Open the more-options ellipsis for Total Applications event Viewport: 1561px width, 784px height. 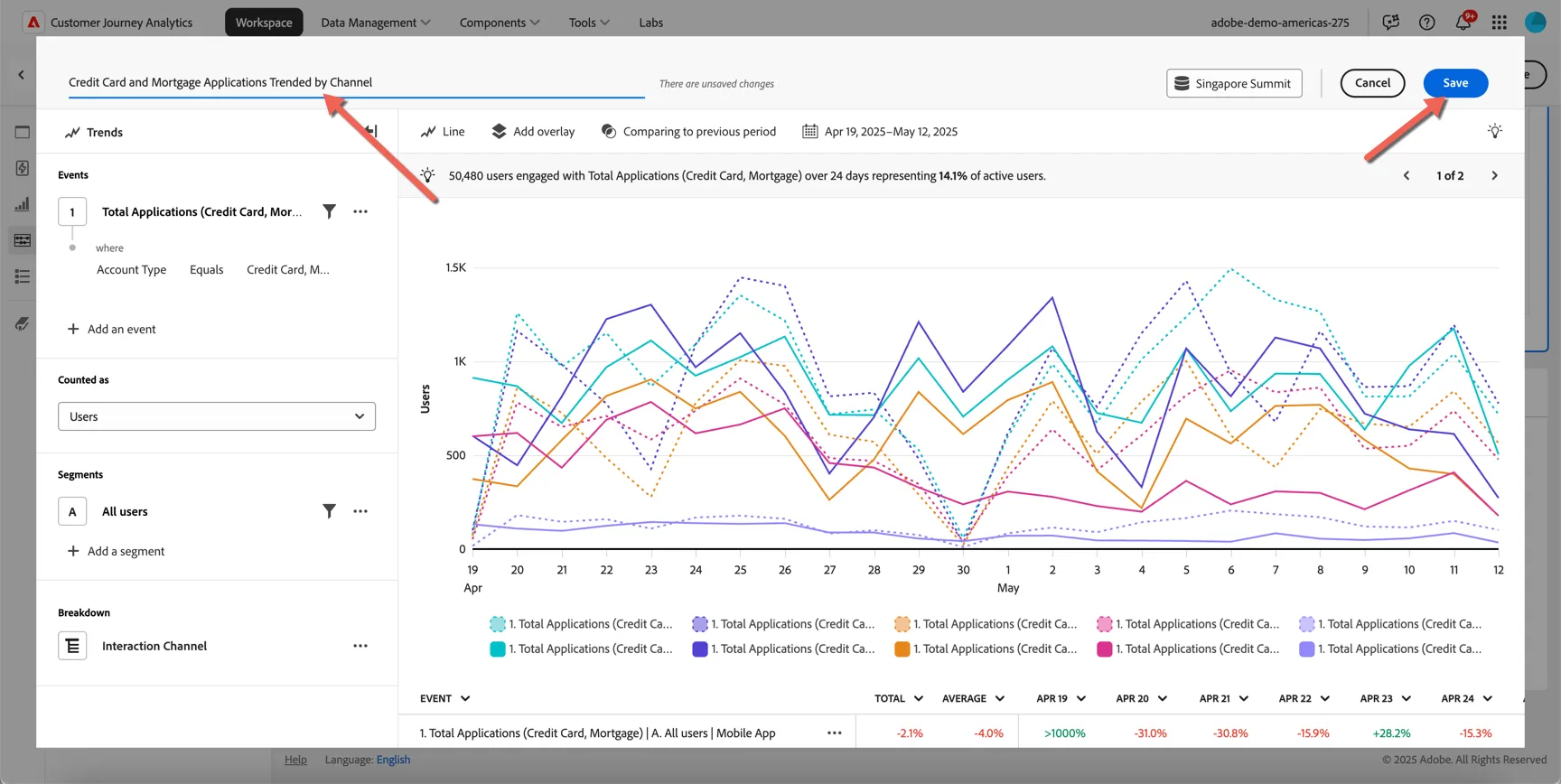coord(360,211)
